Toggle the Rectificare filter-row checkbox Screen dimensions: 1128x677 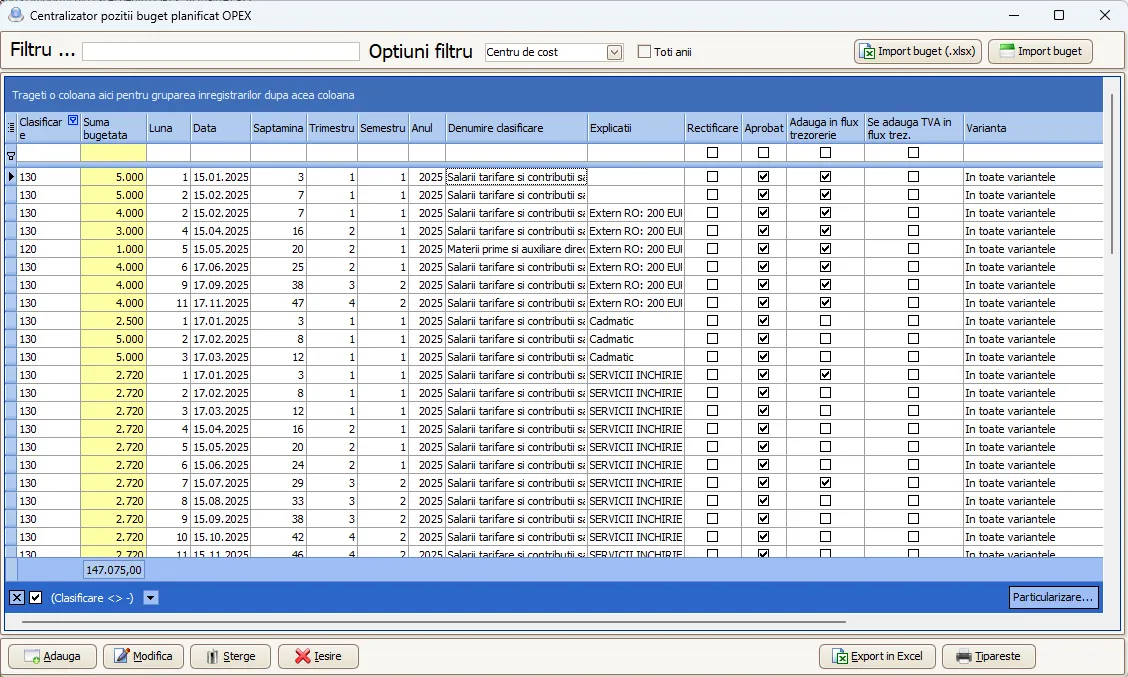pos(713,153)
